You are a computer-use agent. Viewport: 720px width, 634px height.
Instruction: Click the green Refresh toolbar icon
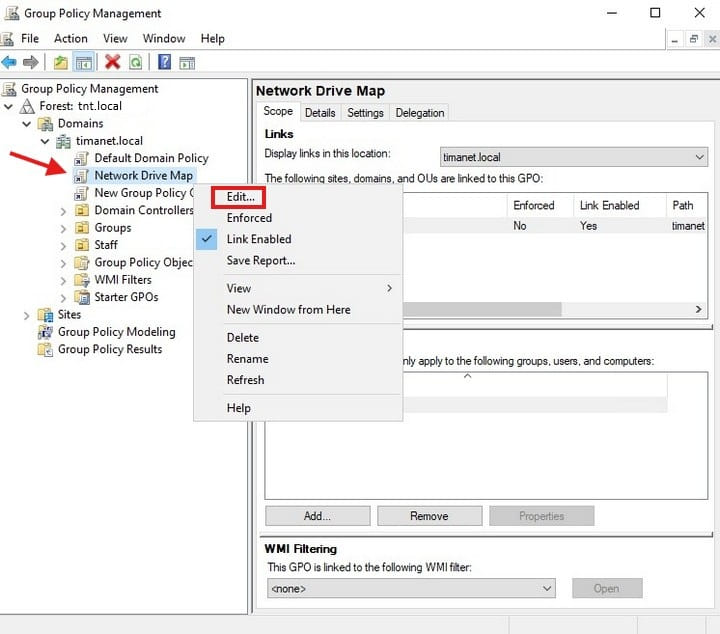135,62
